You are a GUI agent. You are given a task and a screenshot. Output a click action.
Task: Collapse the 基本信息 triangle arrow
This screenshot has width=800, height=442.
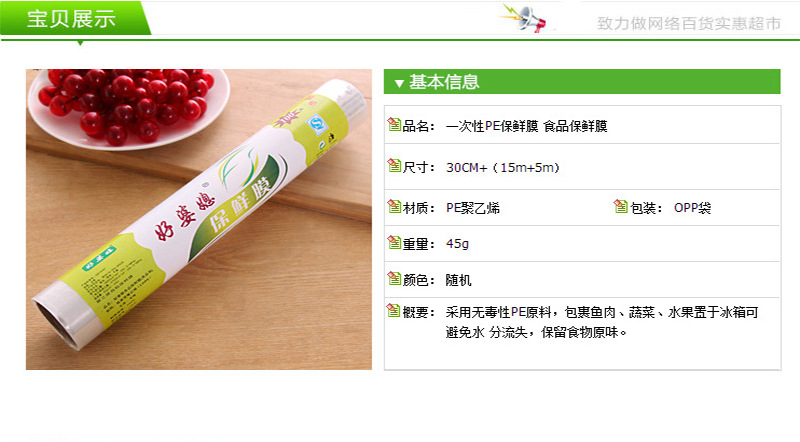pyautogui.click(x=399, y=83)
